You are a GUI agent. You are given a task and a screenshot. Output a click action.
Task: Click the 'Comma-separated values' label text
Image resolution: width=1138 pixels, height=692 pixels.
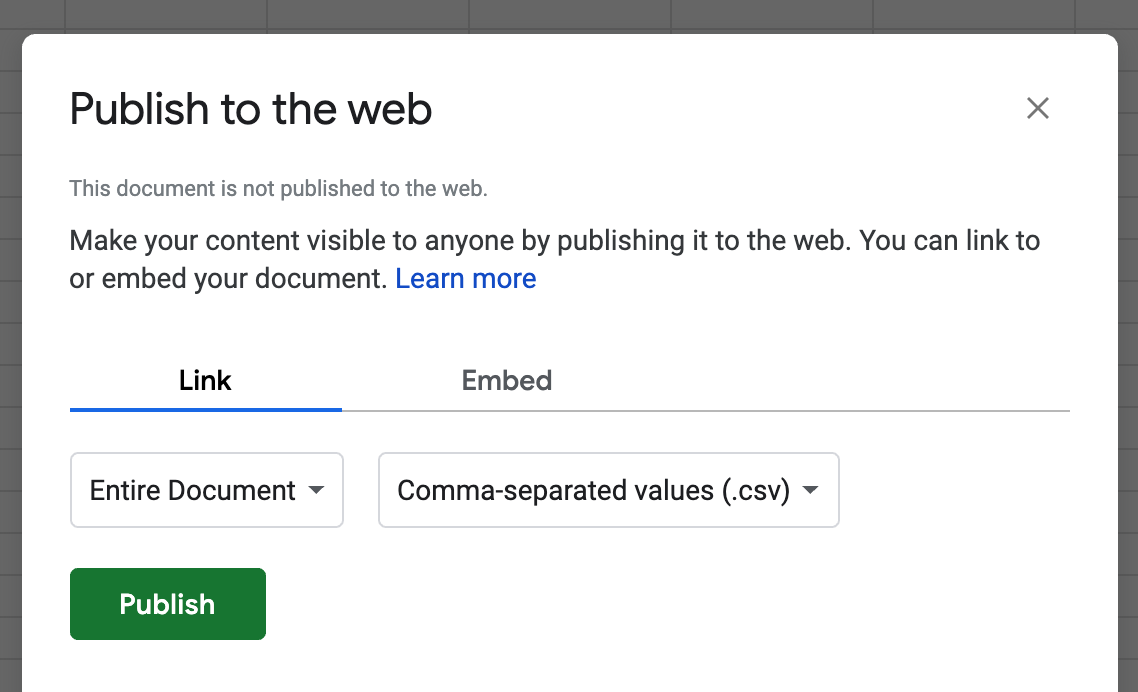point(555,491)
